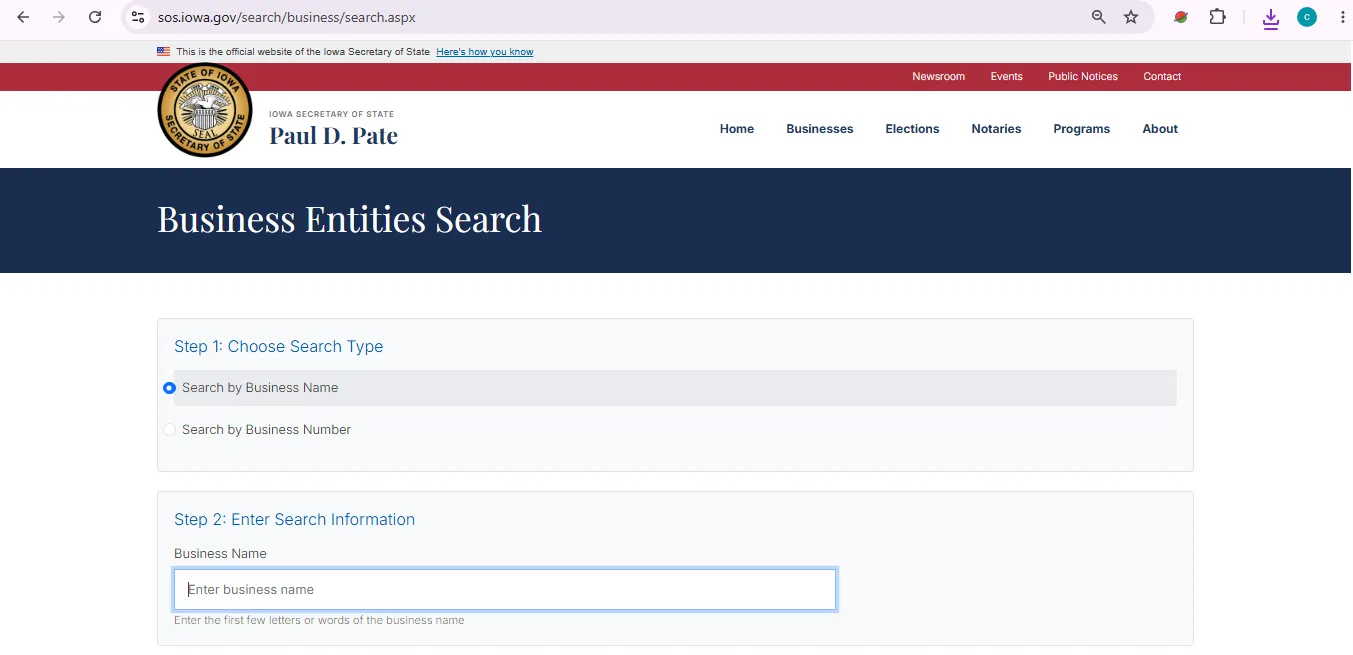Click the 'Business Entities Search' page title

pyautogui.click(x=349, y=219)
